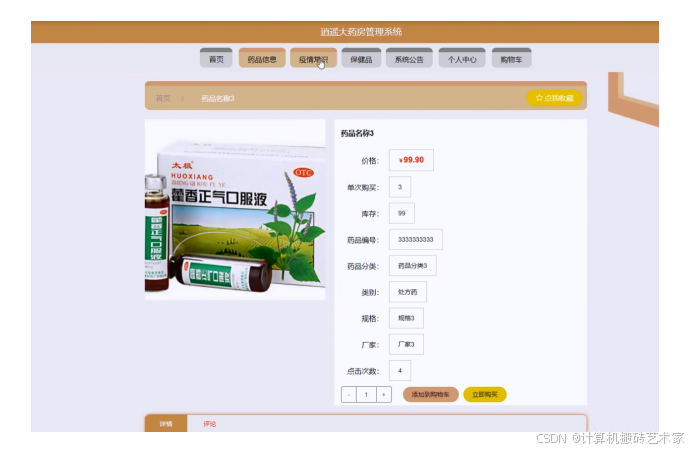
Task: Click the 单次购买 value 3
Action: tap(399, 187)
